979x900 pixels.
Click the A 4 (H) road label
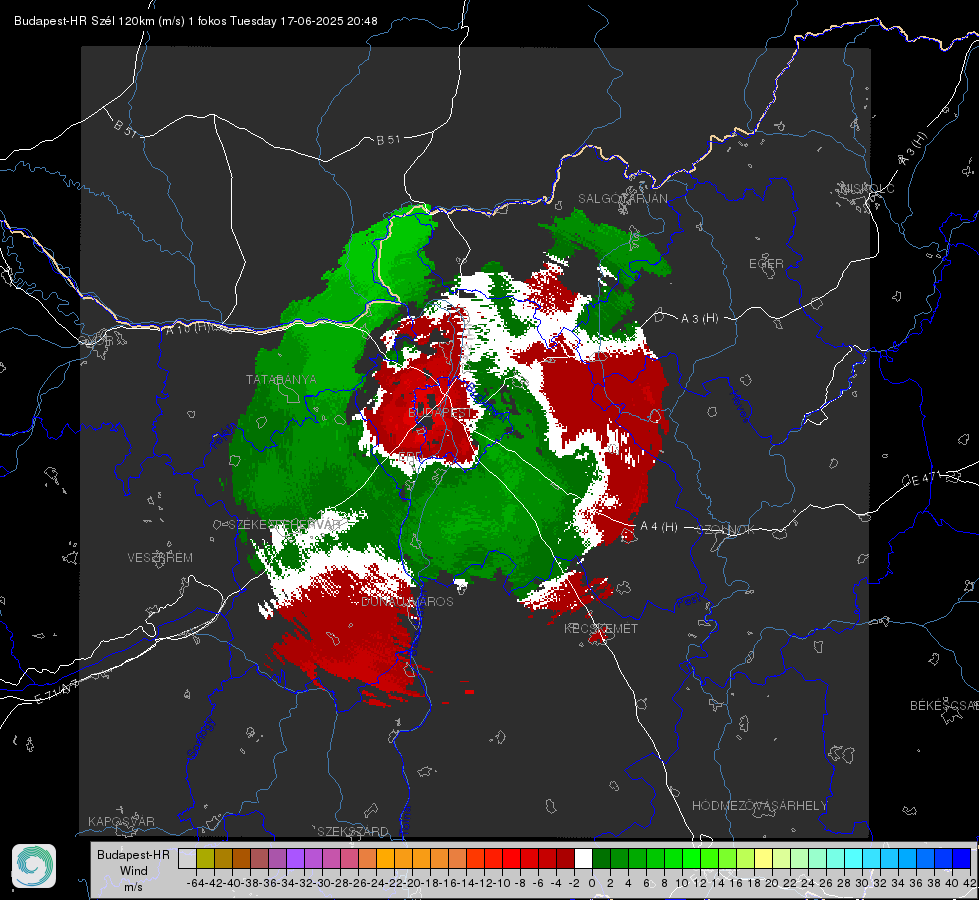click(x=659, y=527)
